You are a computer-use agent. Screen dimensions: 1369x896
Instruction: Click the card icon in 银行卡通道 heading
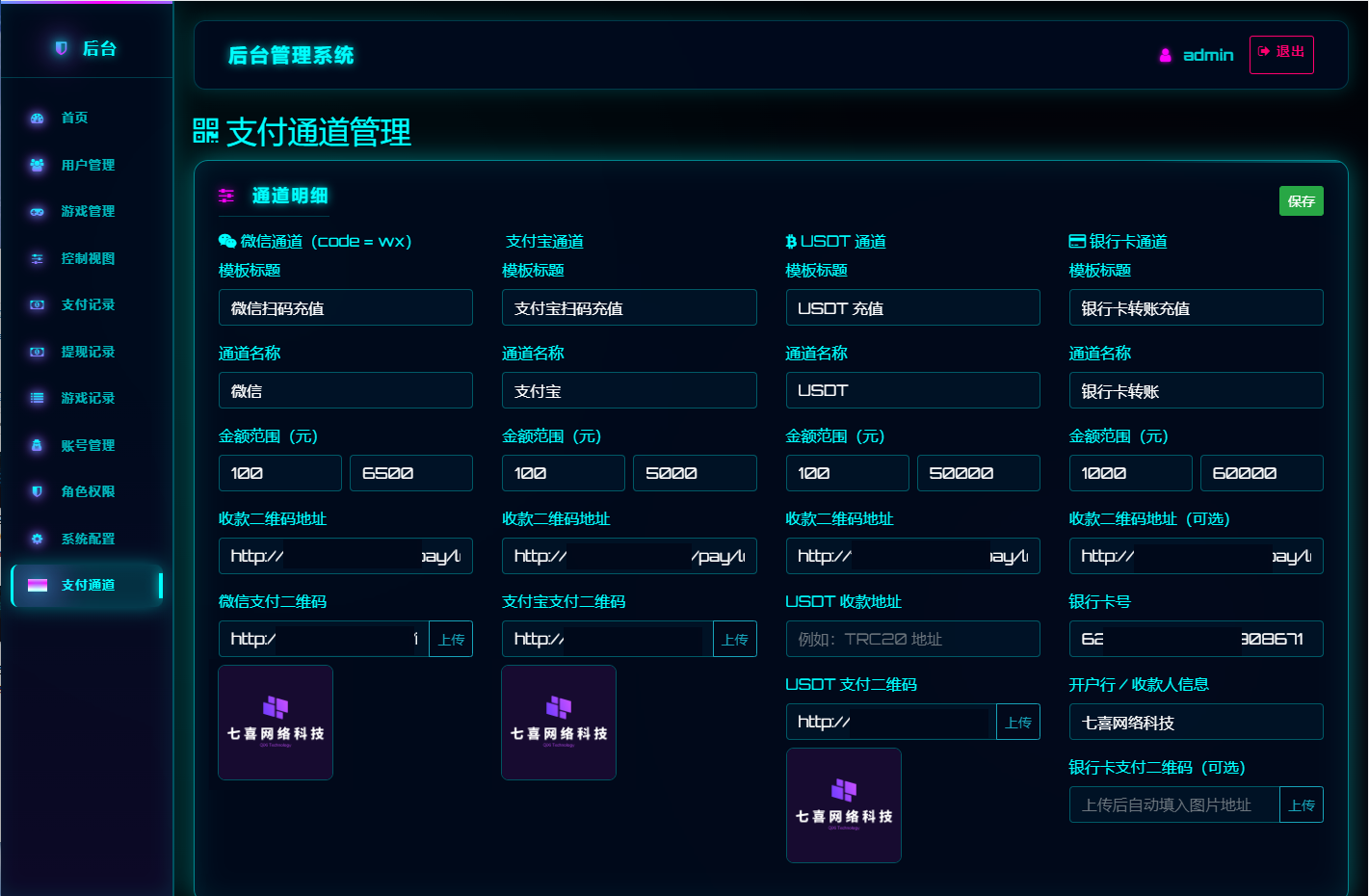1077,241
